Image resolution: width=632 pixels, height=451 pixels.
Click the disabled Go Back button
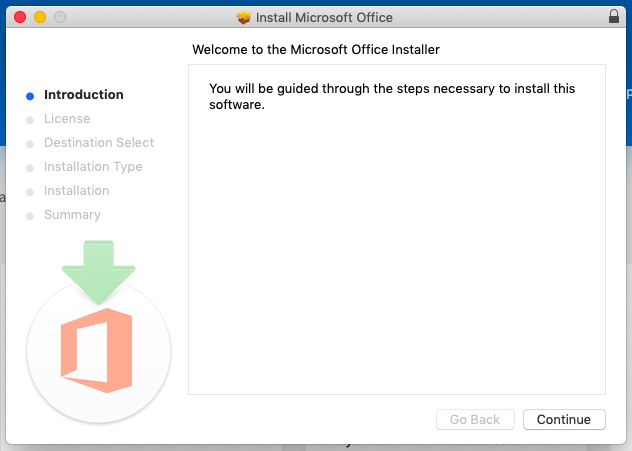[x=475, y=420]
